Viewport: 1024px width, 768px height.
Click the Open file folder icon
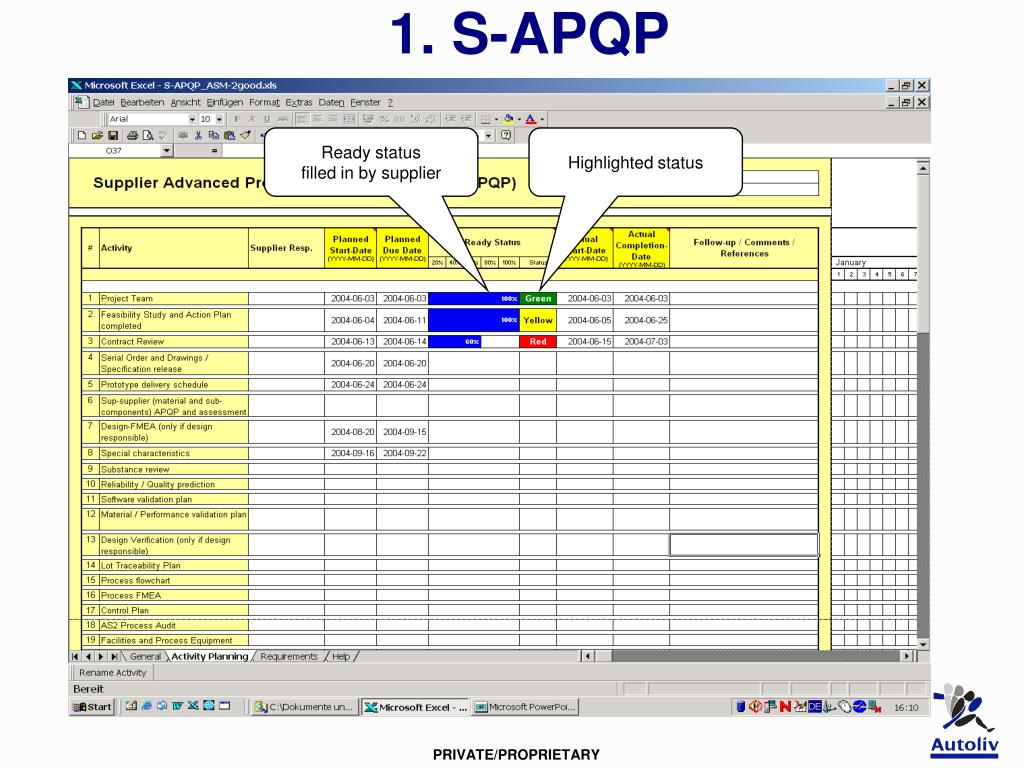(x=97, y=135)
